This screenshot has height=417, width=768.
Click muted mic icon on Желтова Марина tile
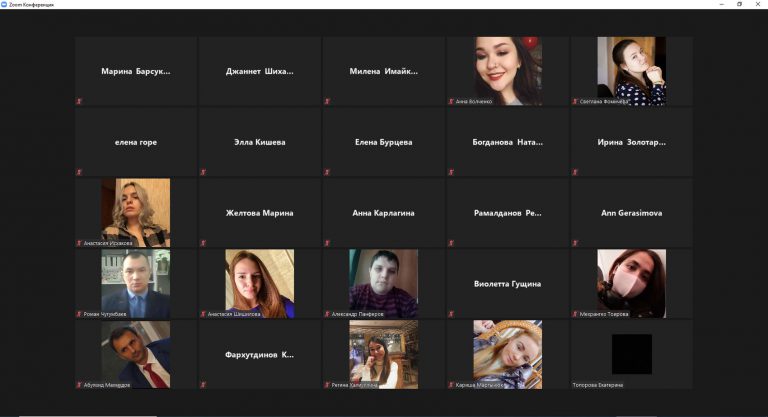[203, 243]
